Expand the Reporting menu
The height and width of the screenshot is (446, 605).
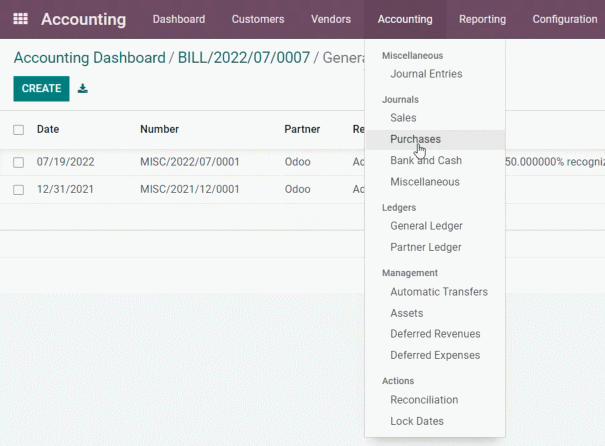point(482,19)
